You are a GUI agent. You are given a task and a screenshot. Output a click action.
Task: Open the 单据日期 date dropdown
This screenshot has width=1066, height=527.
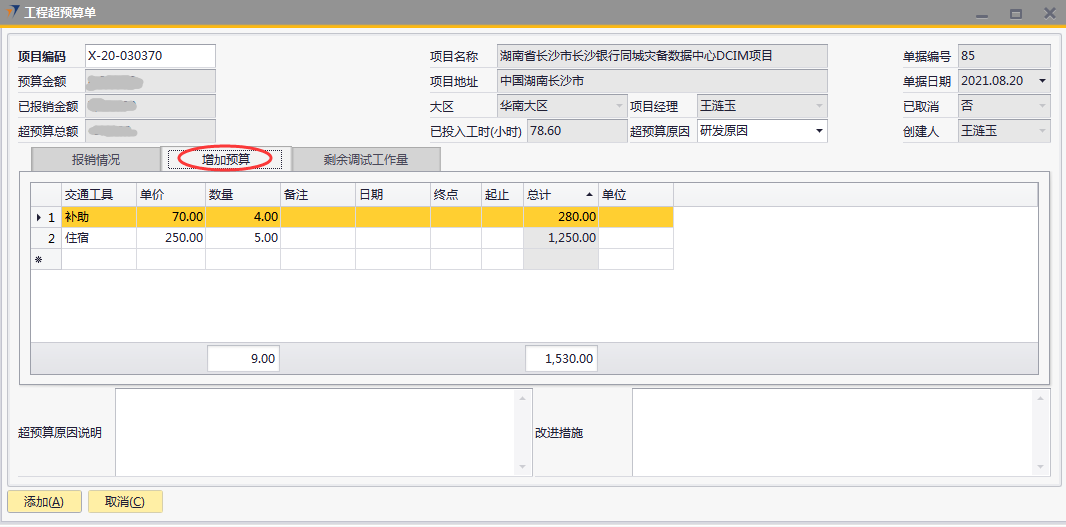point(1042,81)
